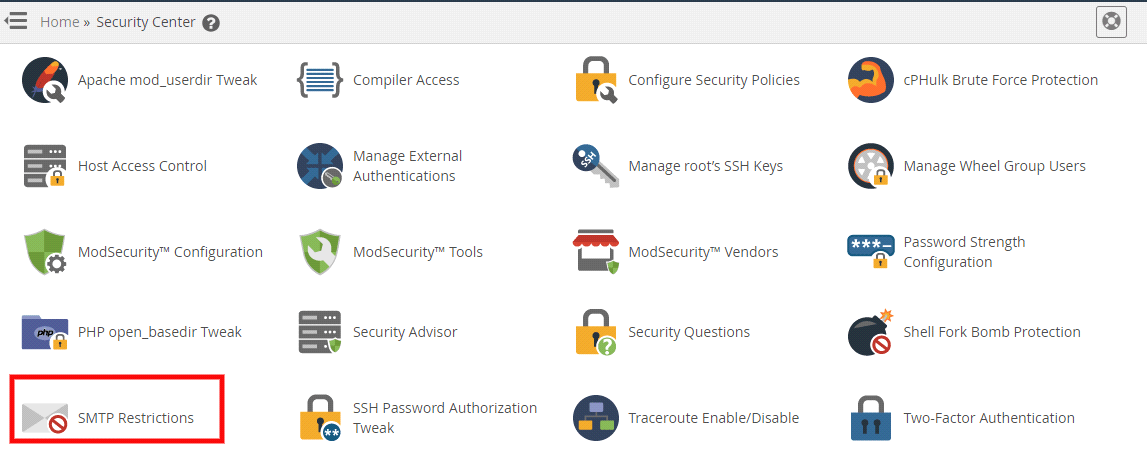Select the ModSecurity Configuration shield icon
This screenshot has height=472, width=1147.
tap(44, 252)
